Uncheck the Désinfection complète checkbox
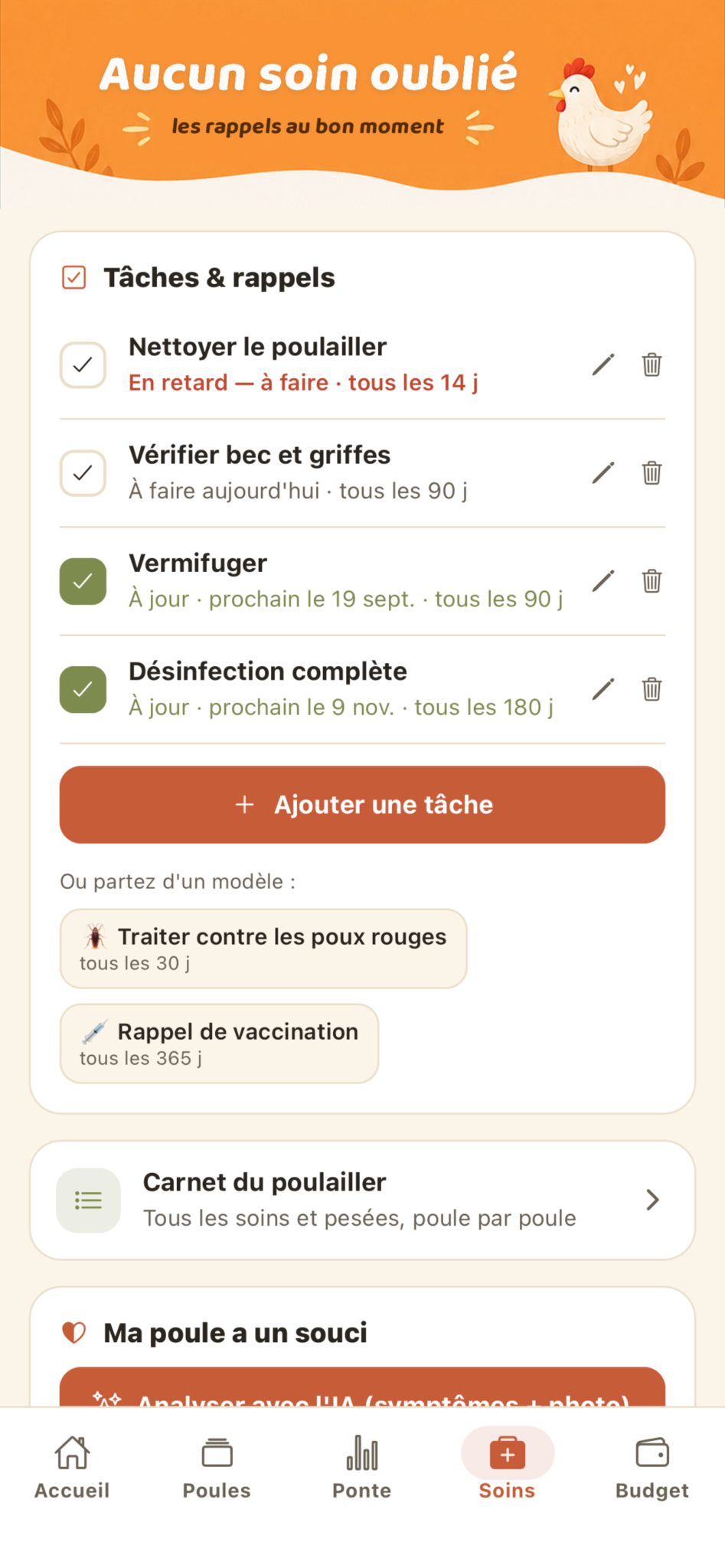725x1568 pixels. [83, 689]
